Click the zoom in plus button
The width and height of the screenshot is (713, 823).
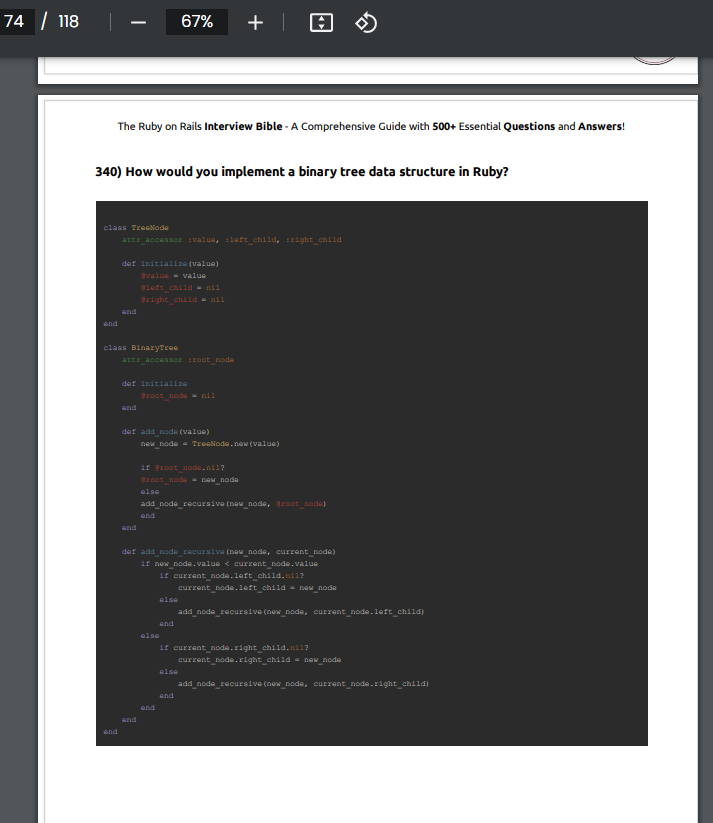(x=255, y=23)
